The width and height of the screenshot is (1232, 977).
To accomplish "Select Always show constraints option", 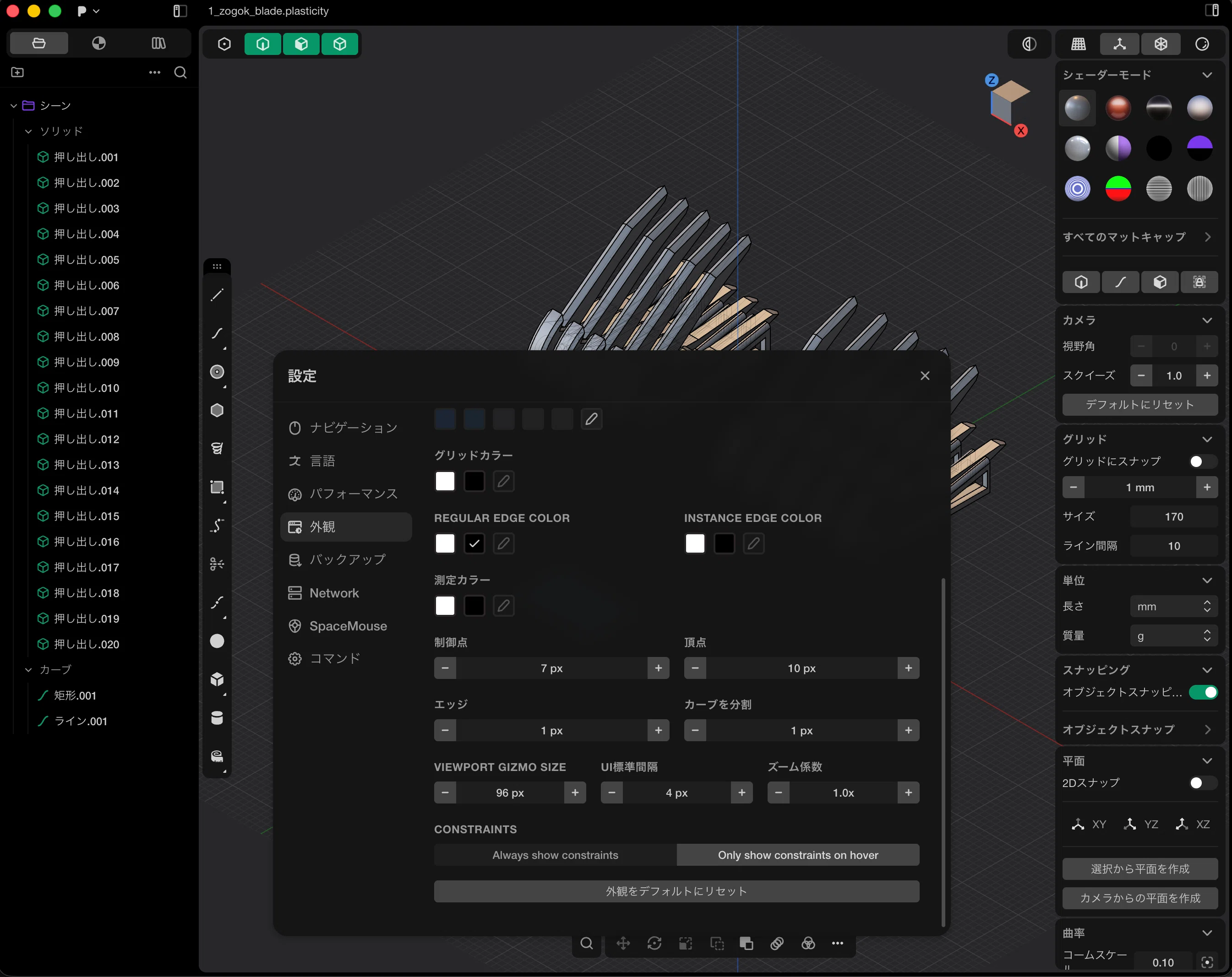I will pyautogui.click(x=555, y=855).
